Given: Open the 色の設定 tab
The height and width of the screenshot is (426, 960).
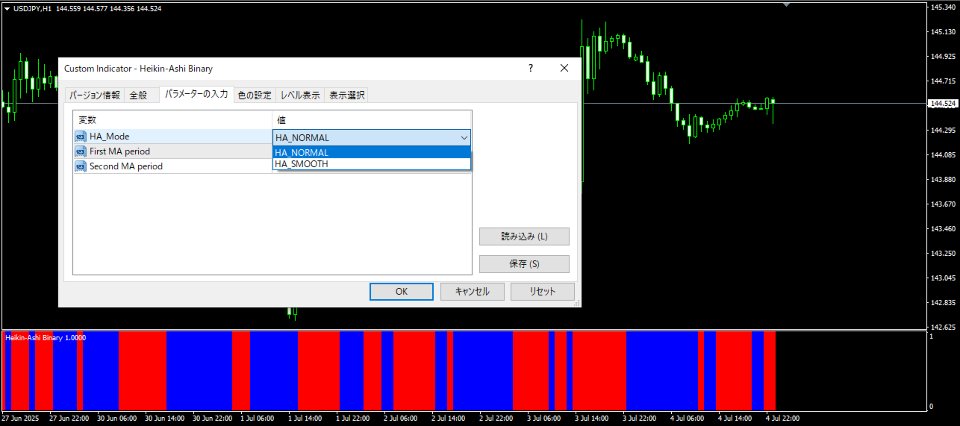Looking at the screenshot, I should (x=254, y=95).
